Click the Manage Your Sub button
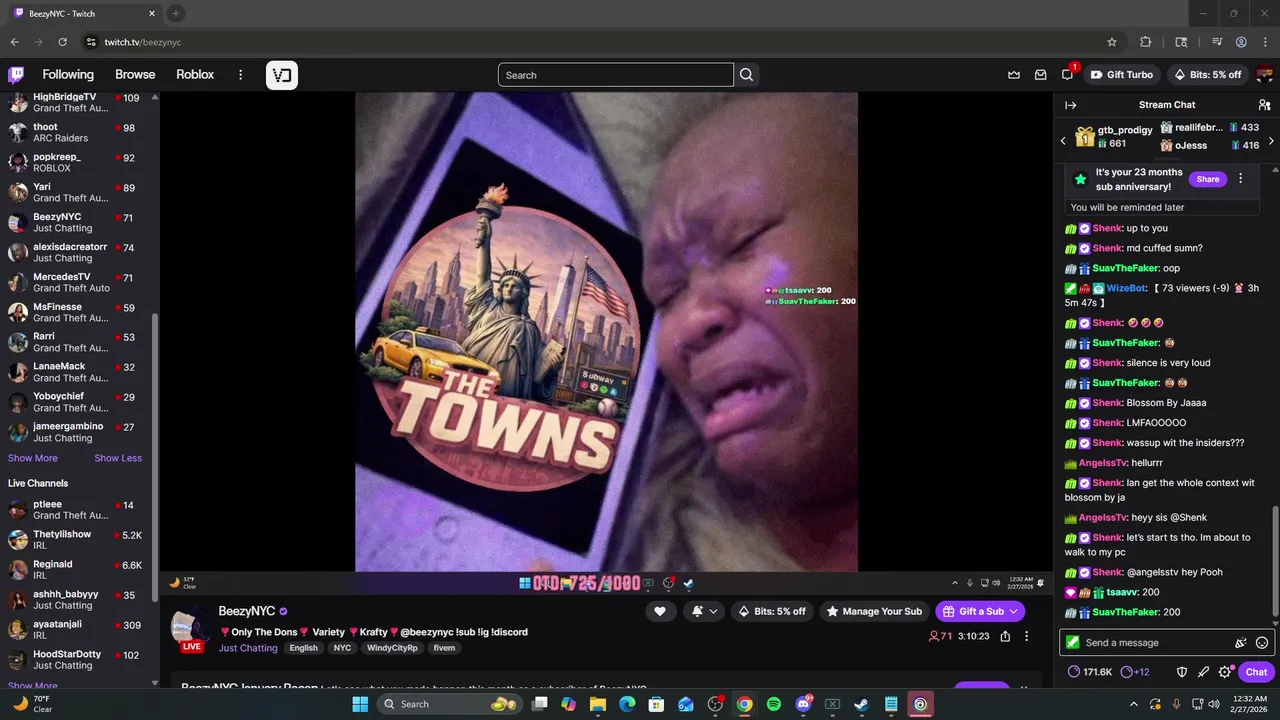Viewport: 1280px width, 720px height. tap(873, 611)
